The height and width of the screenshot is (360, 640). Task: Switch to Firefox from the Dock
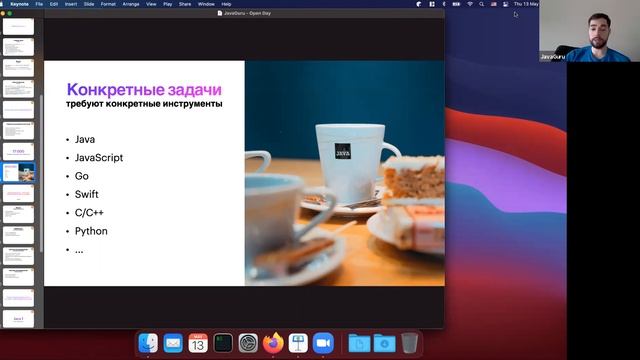point(273,343)
